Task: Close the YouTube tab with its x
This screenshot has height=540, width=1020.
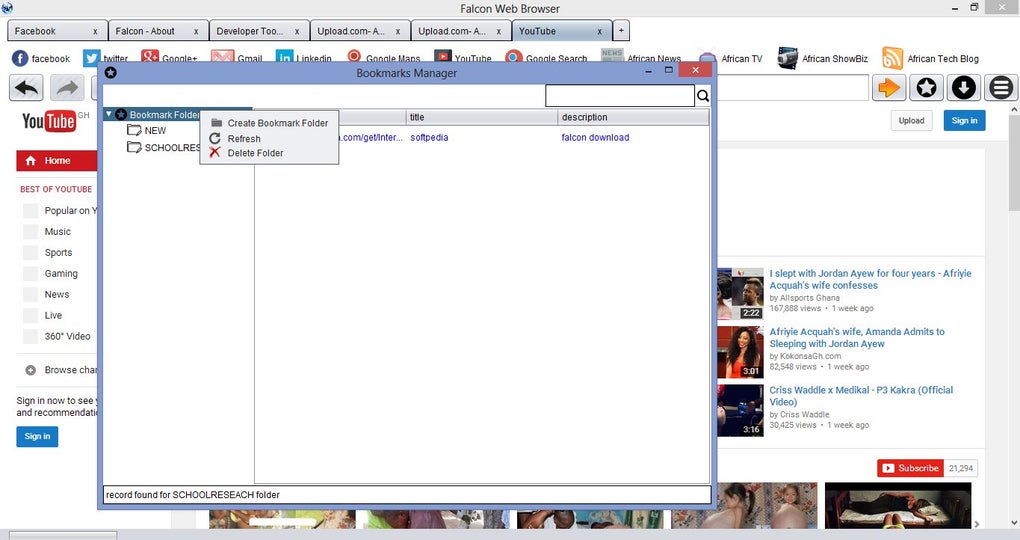Action: [x=600, y=31]
